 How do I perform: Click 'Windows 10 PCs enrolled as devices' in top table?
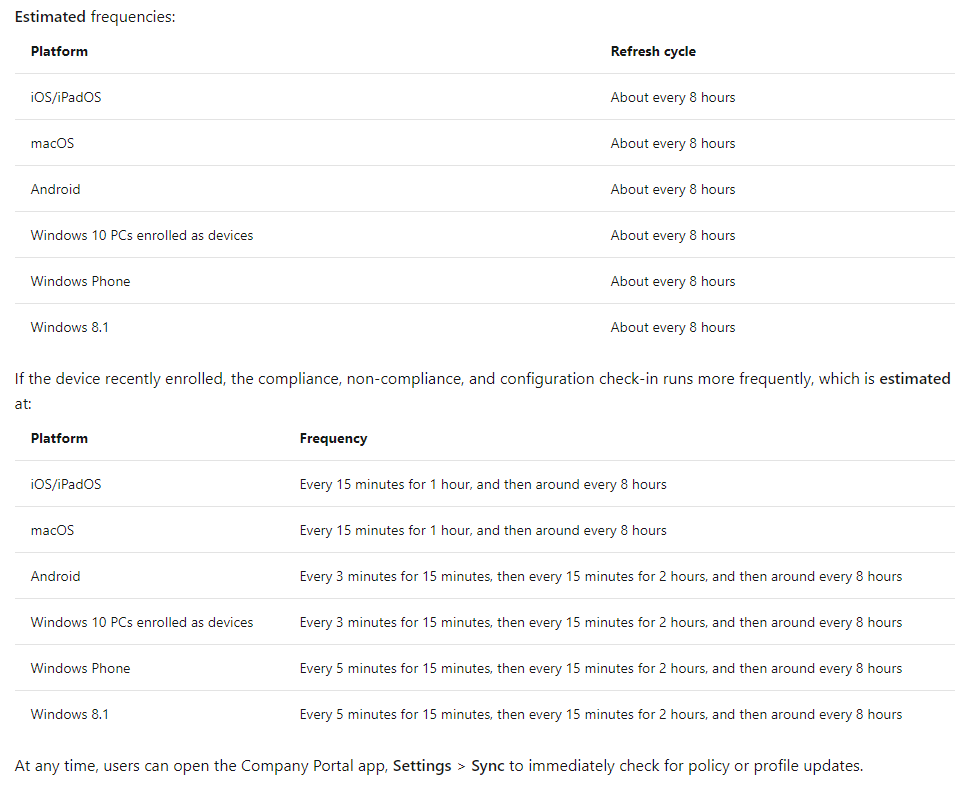point(142,235)
